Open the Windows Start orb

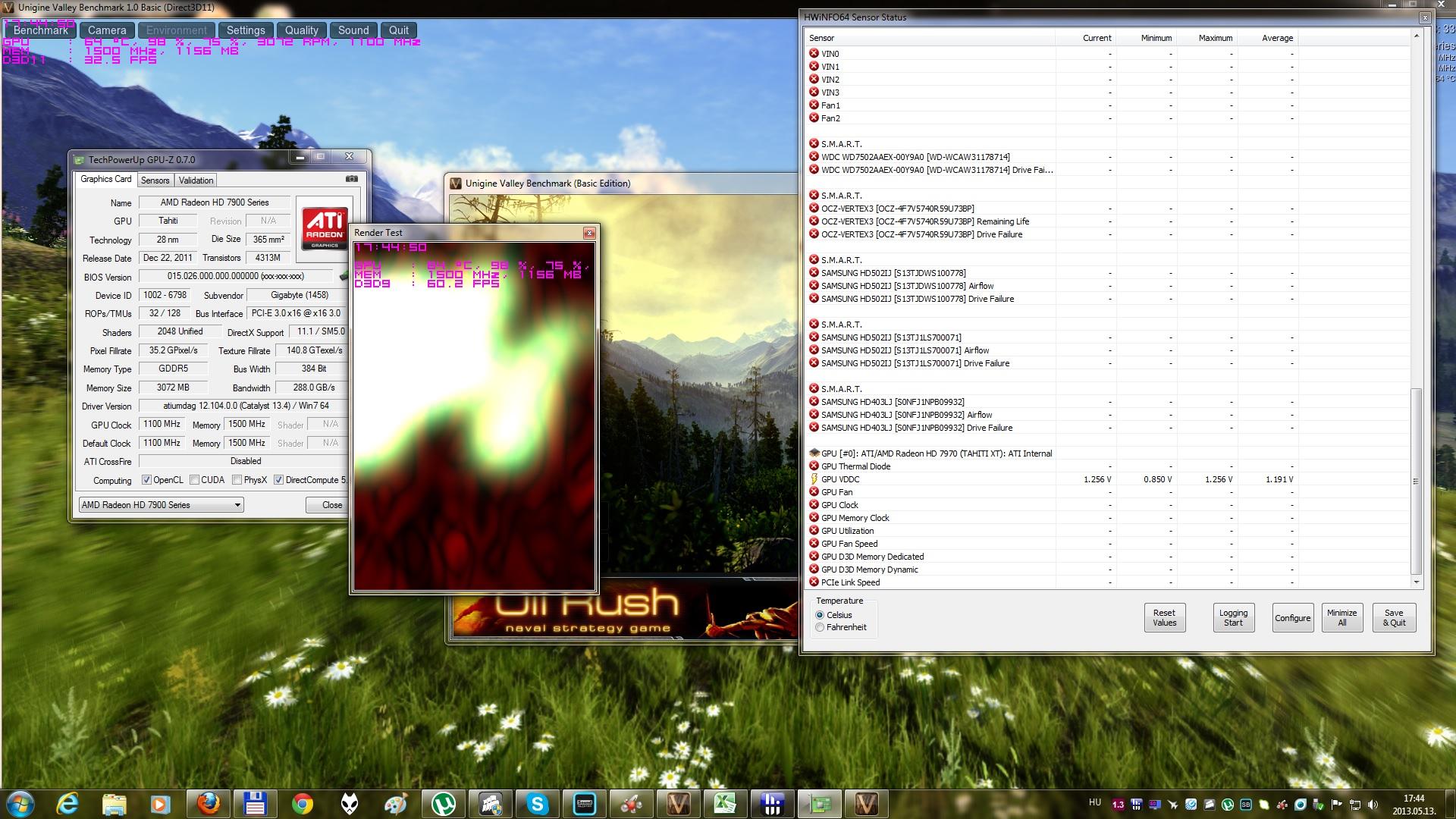point(20,803)
